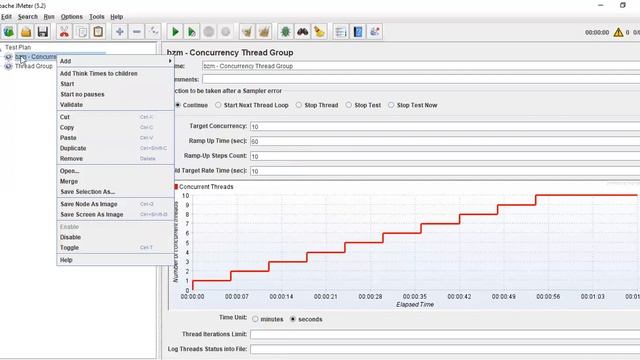The height and width of the screenshot is (360, 640).
Task: Set Time Unit to seconds
Action: pyautogui.click(x=293, y=319)
